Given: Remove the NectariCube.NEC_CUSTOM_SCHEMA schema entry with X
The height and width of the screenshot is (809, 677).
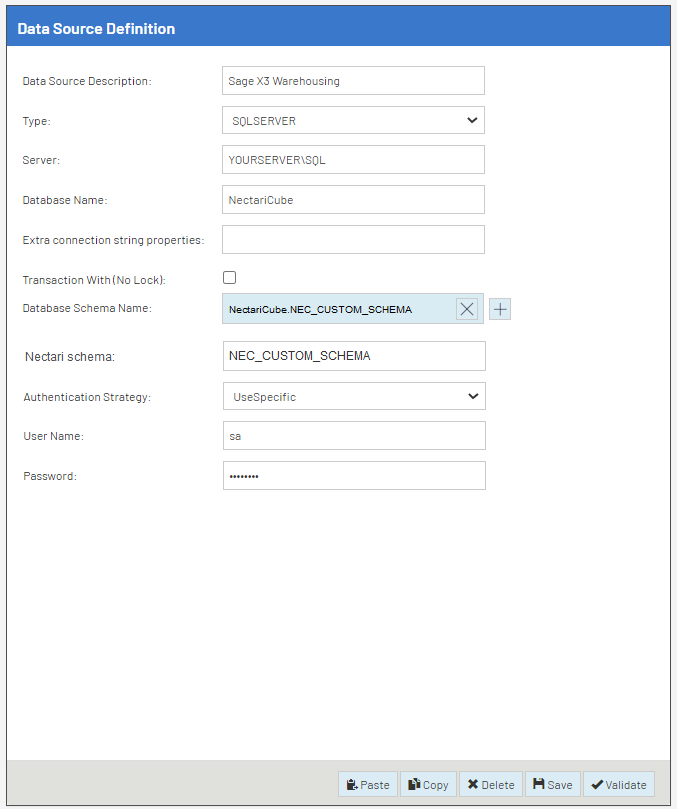Looking at the screenshot, I should [x=467, y=309].
